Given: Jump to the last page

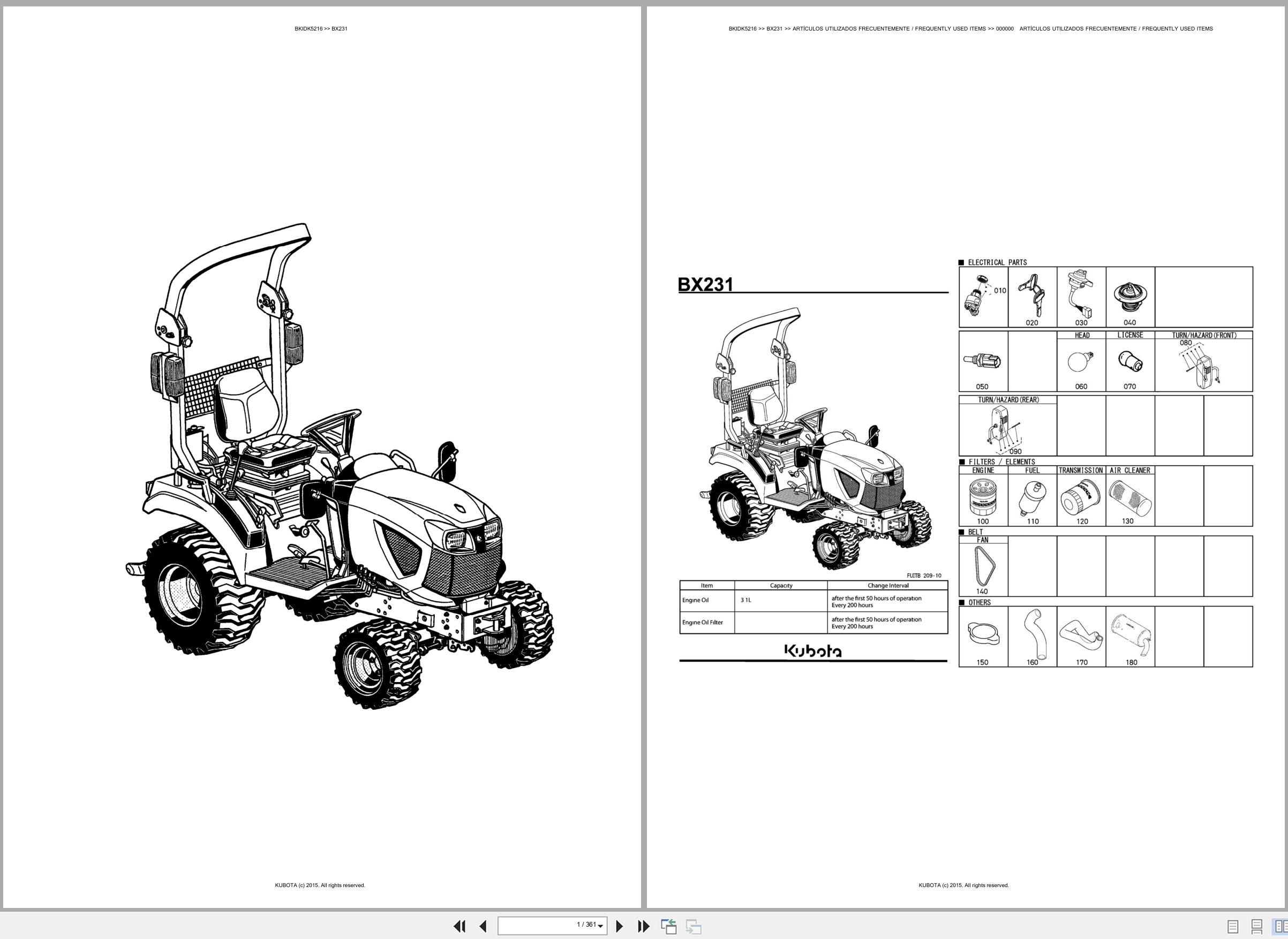Looking at the screenshot, I should 643,926.
